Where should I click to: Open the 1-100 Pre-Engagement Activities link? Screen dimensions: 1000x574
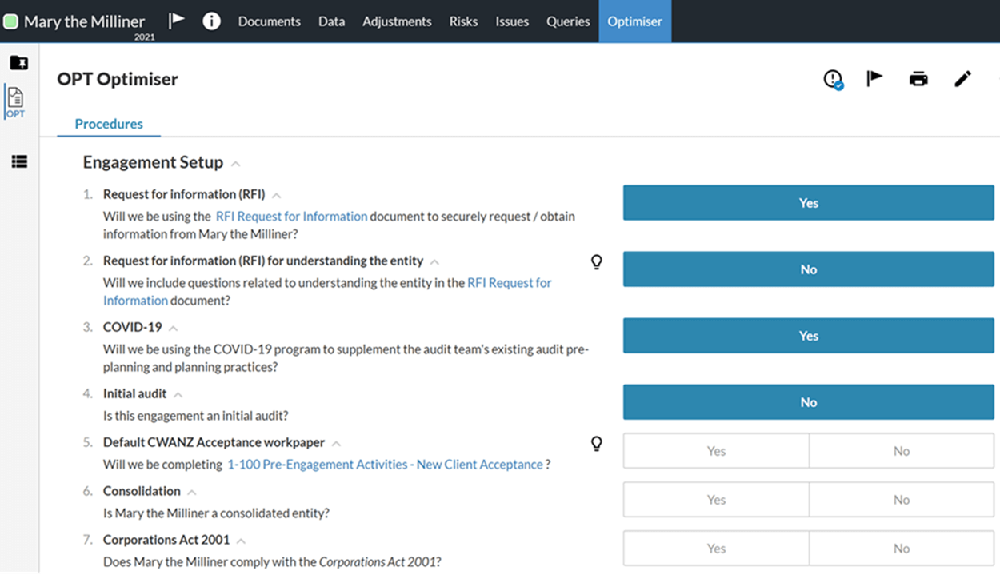[385, 464]
